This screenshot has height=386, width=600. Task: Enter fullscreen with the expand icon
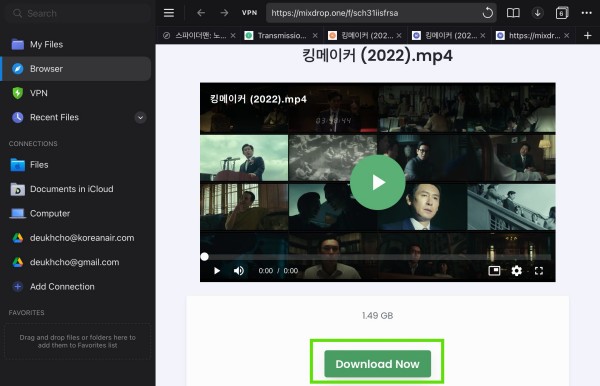539,271
